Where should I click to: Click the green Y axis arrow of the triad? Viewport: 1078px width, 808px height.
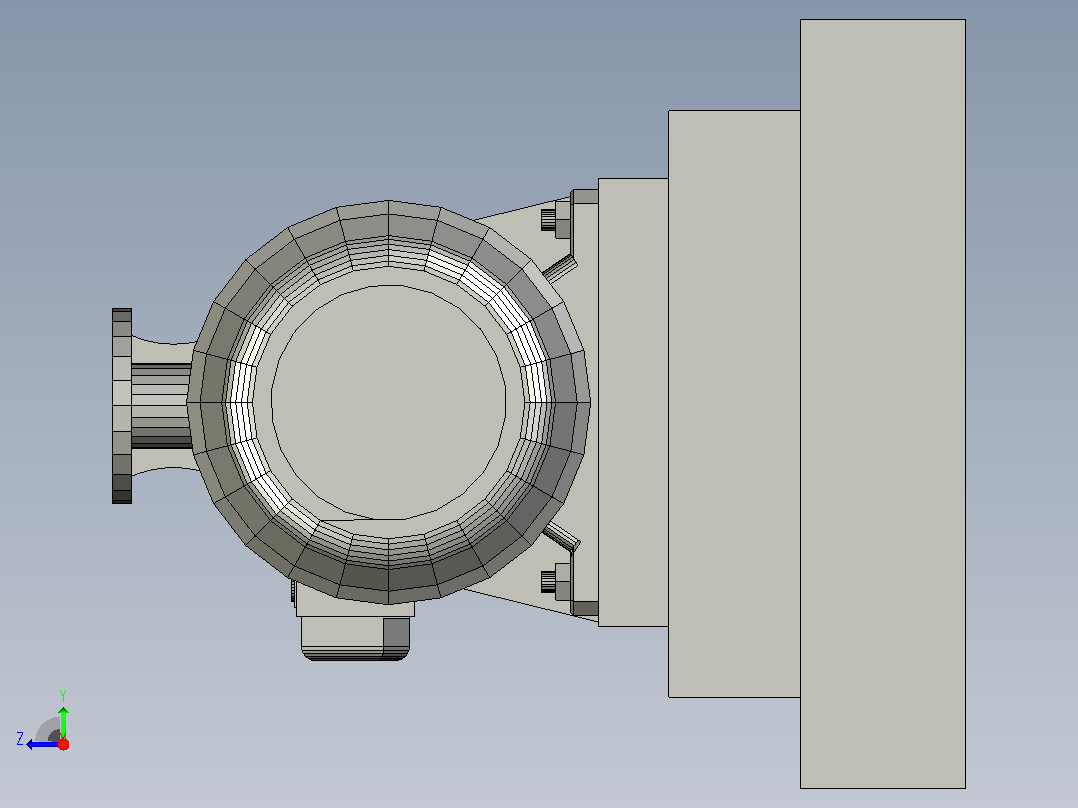click(63, 721)
